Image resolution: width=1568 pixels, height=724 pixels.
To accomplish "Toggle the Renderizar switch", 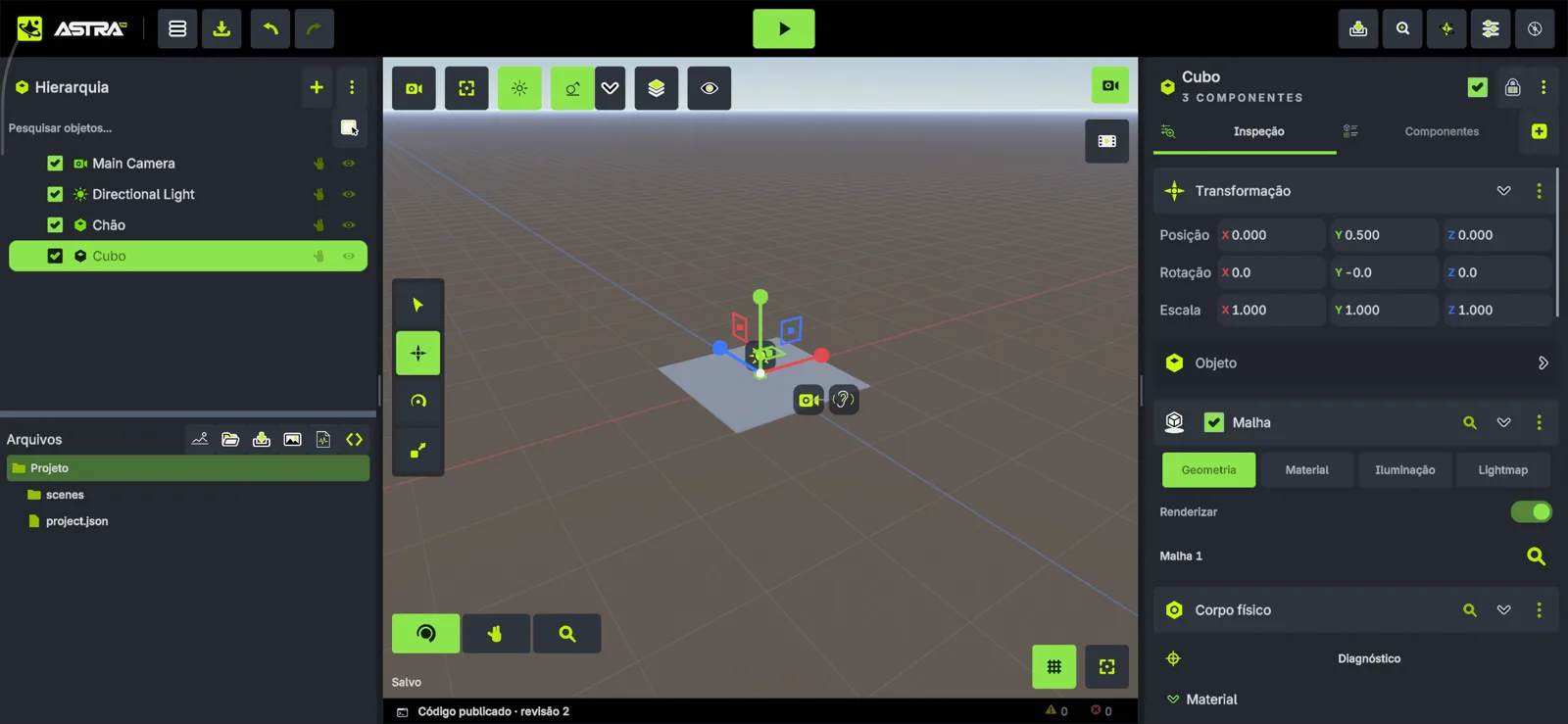I will click(1531, 511).
